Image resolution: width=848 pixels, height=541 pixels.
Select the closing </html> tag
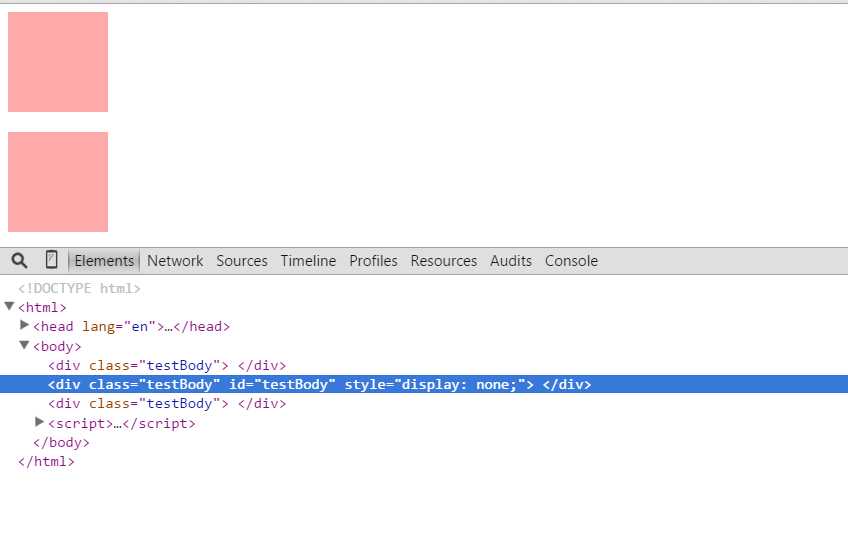46,461
